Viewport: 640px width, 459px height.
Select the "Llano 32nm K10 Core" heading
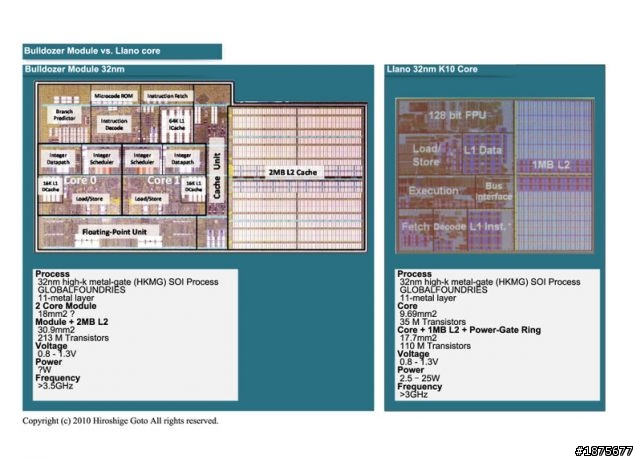coord(432,69)
